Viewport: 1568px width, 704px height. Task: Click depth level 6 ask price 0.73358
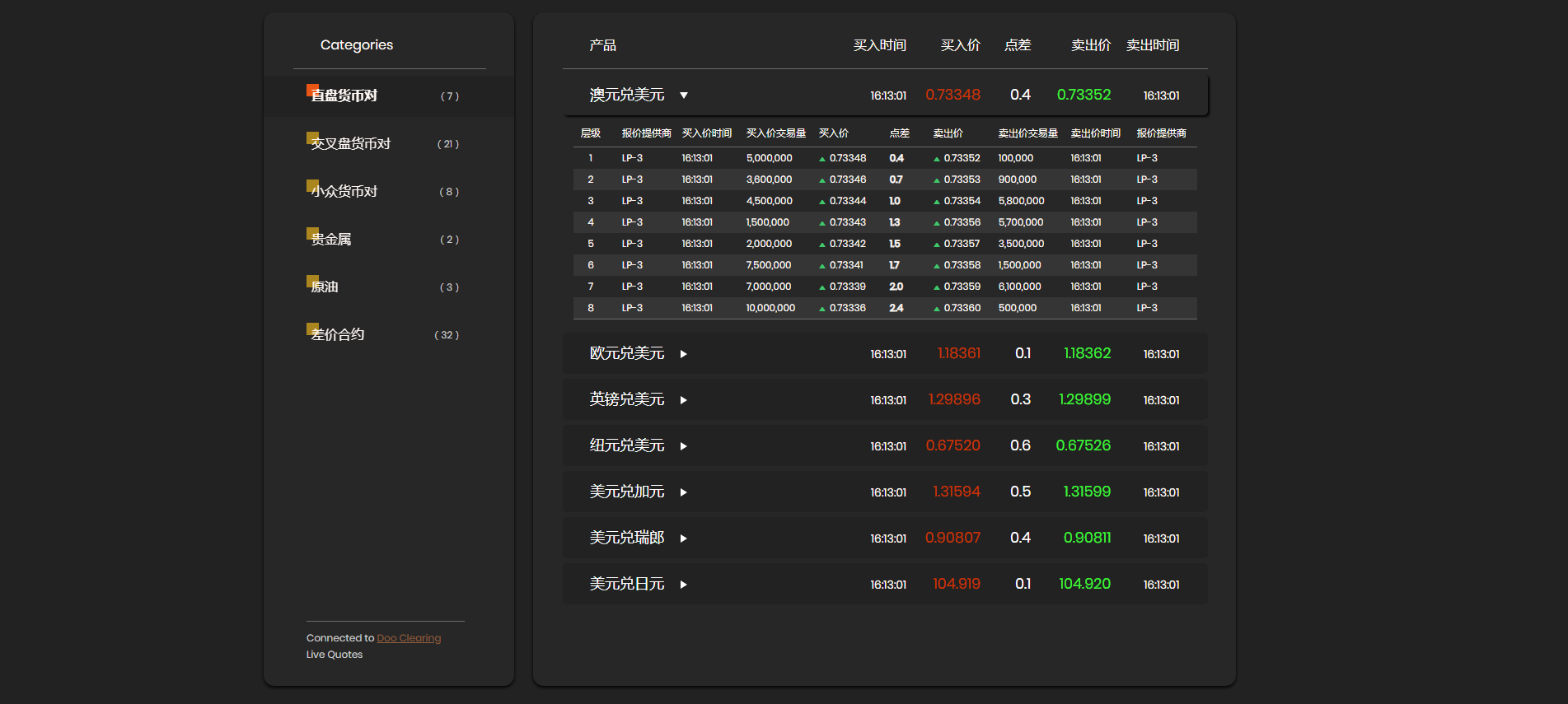962,265
